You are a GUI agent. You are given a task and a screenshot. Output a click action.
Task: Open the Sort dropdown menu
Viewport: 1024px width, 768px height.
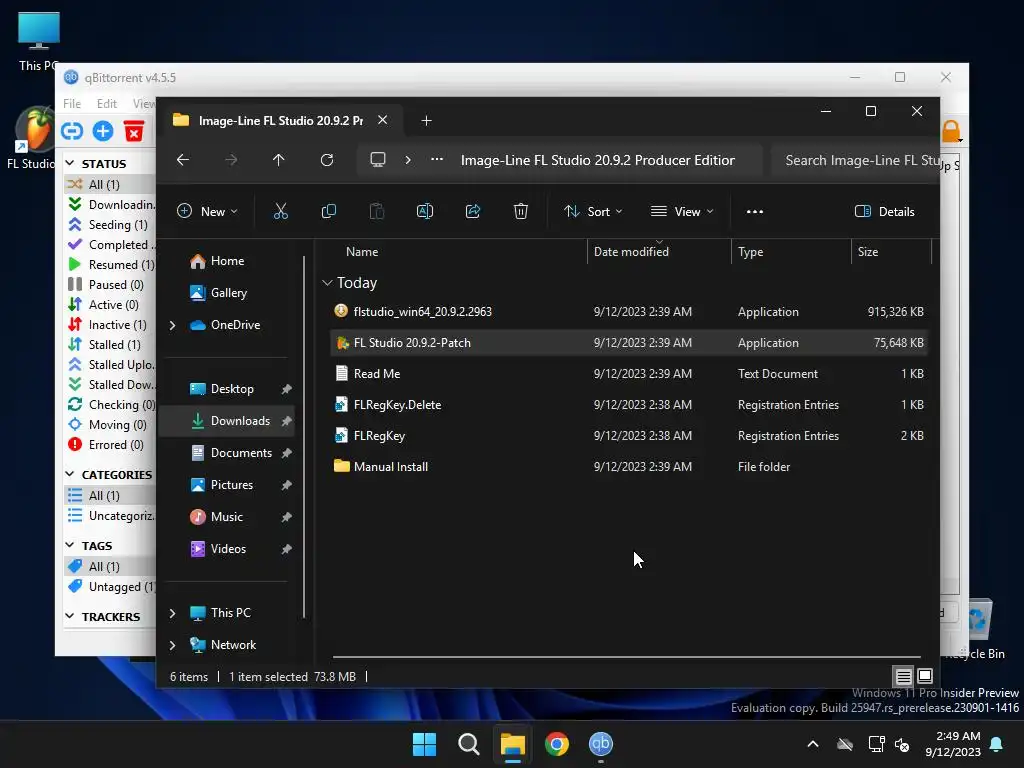pyautogui.click(x=594, y=212)
